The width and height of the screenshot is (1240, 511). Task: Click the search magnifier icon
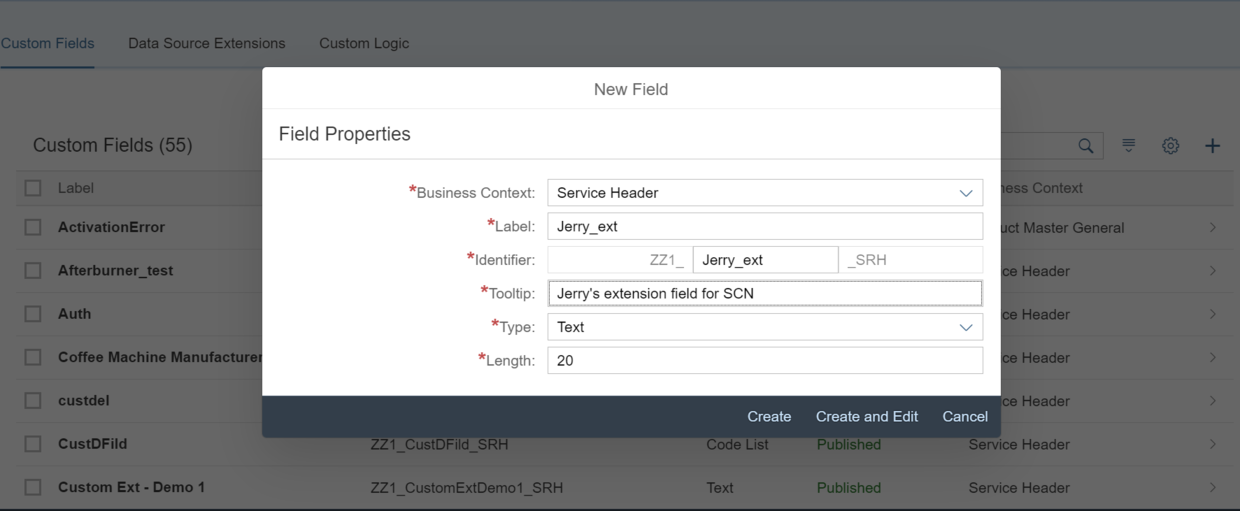point(1085,146)
